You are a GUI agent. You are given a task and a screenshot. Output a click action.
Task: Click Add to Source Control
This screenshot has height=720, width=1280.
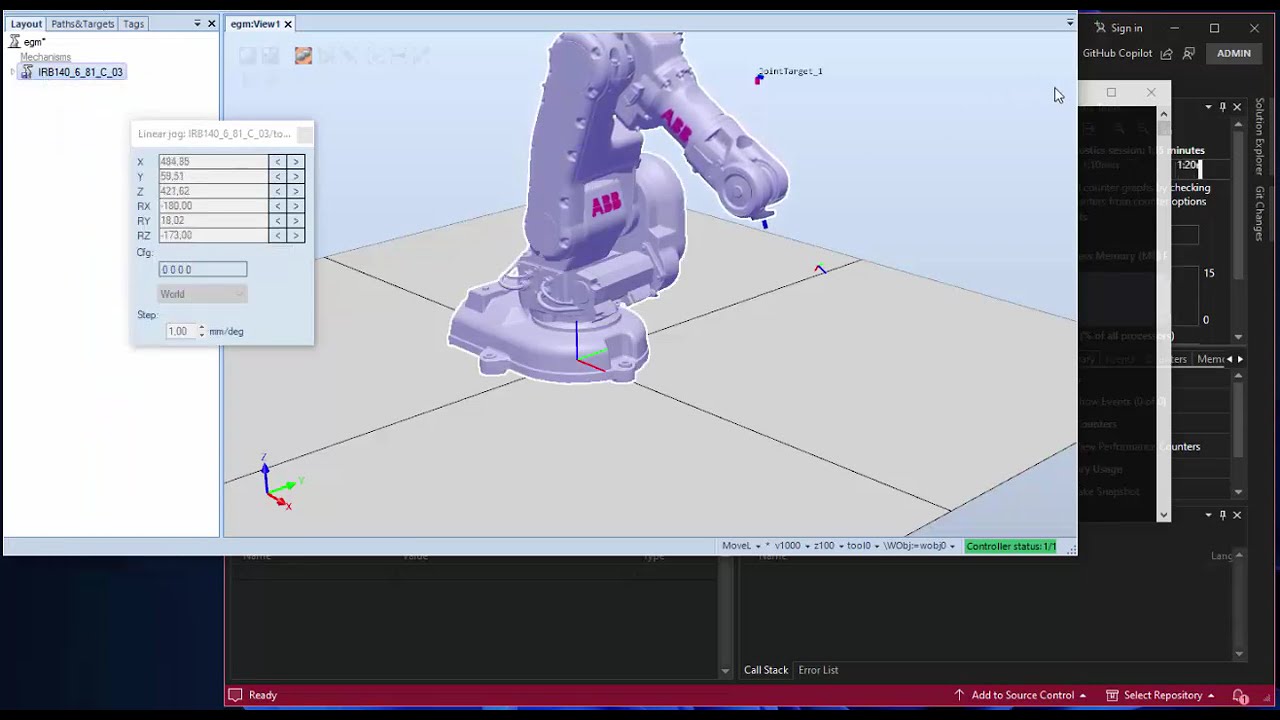pos(1020,695)
